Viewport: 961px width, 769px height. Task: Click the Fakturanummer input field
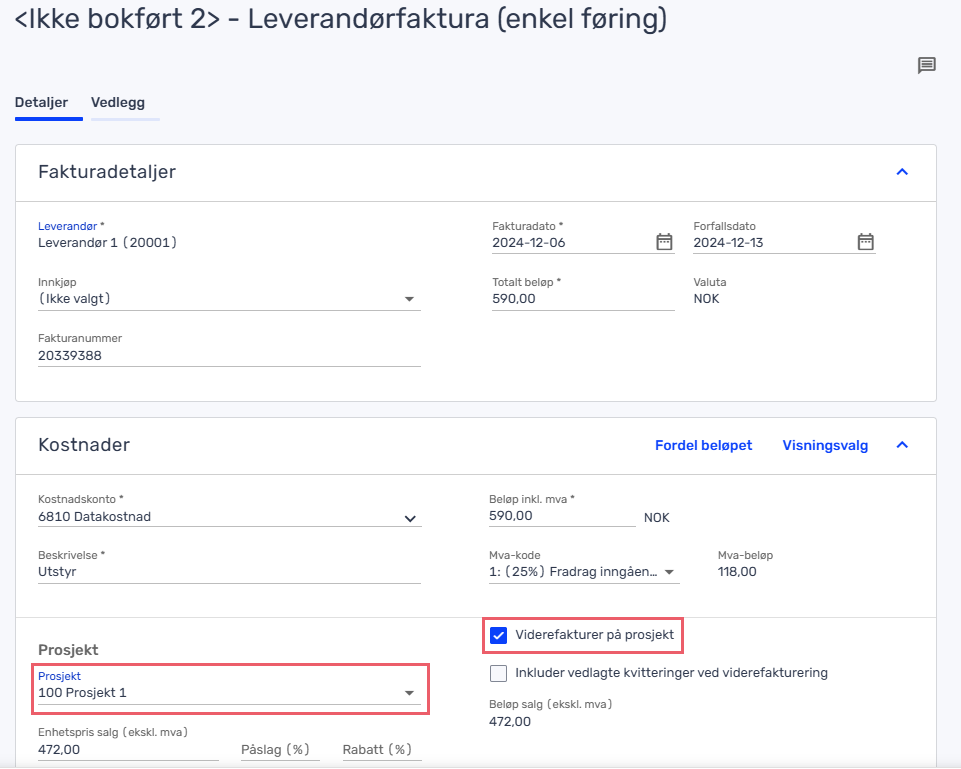click(229, 356)
